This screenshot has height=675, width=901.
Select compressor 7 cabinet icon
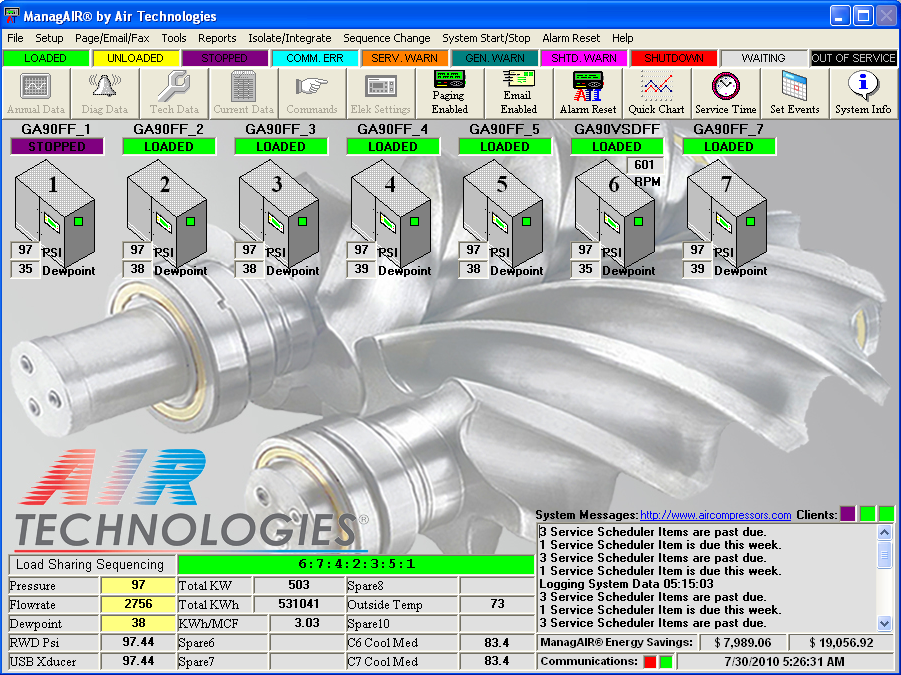pyautogui.click(x=727, y=213)
